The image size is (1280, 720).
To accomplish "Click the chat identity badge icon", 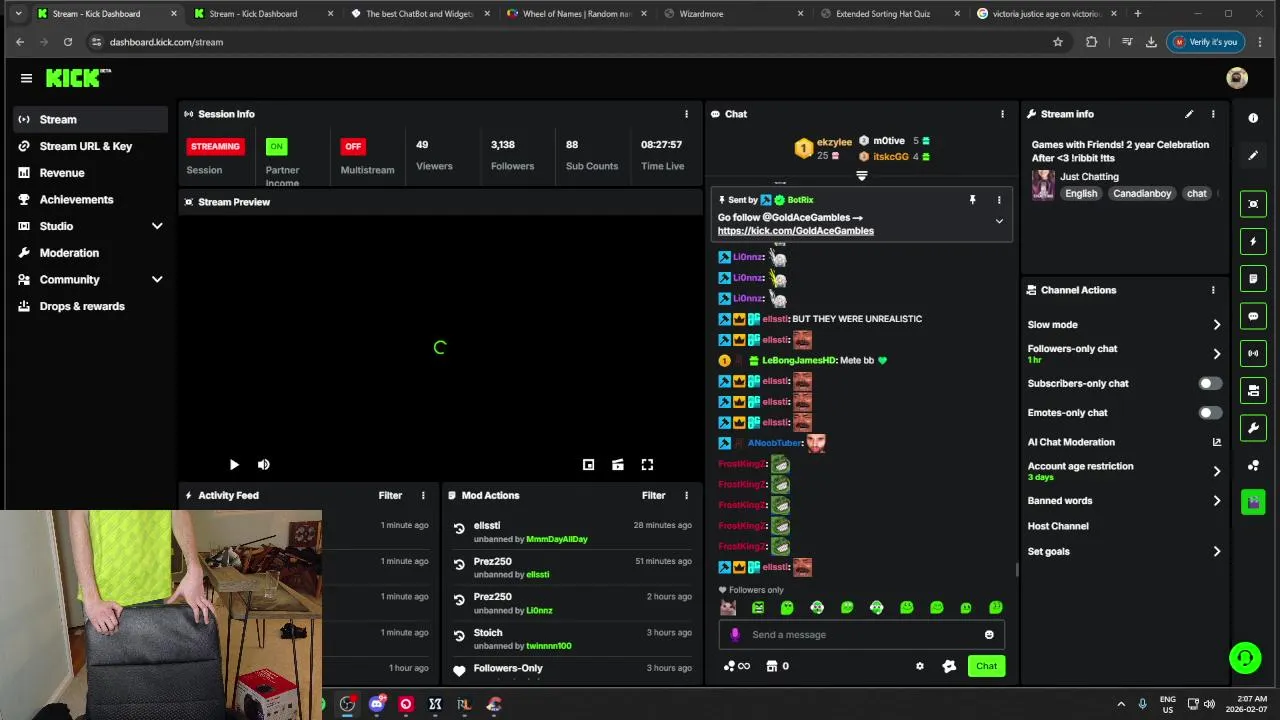I will tap(949, 666).
